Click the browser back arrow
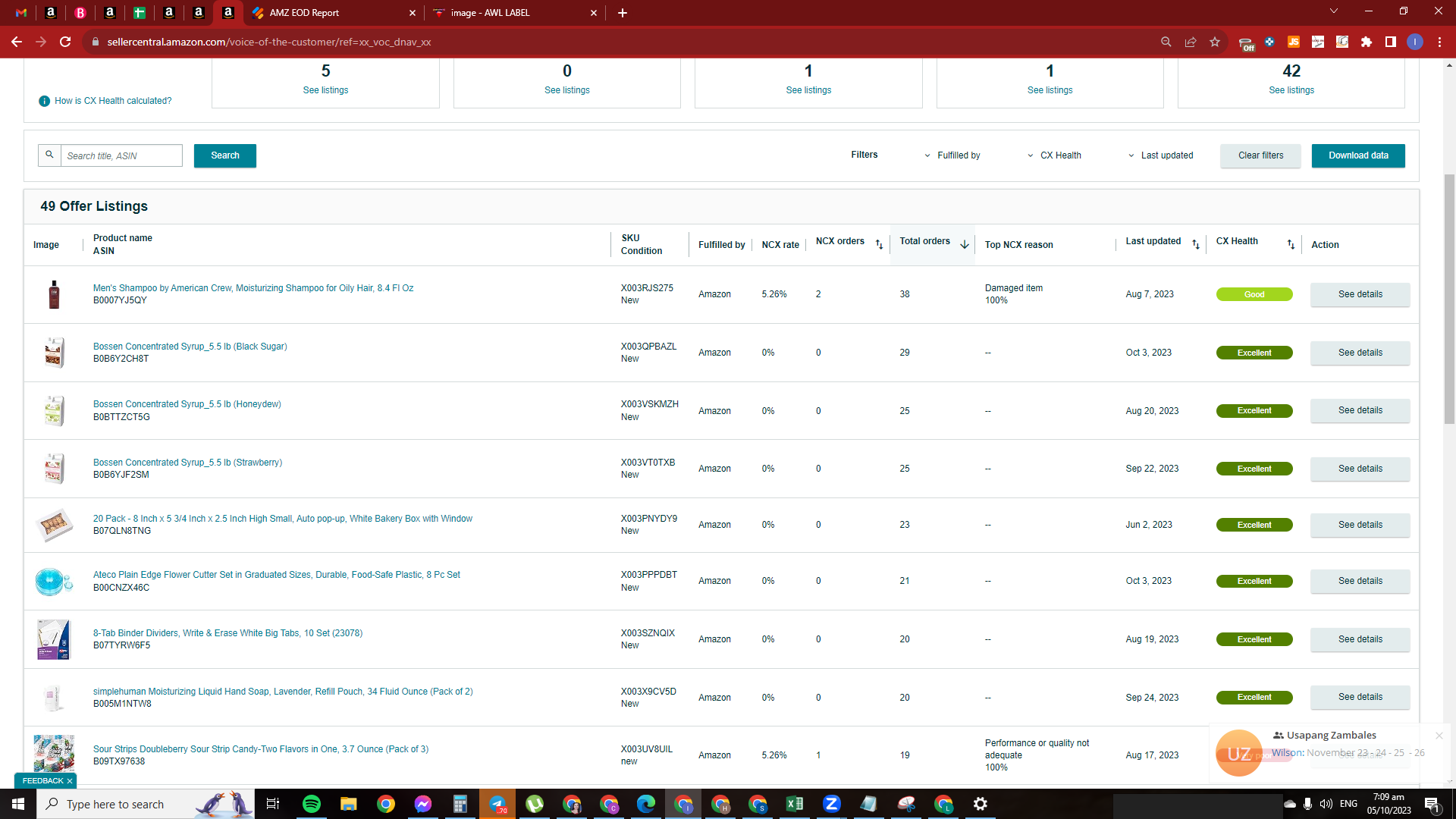Viewport: 1456px width, 819px height. point(17,42)
